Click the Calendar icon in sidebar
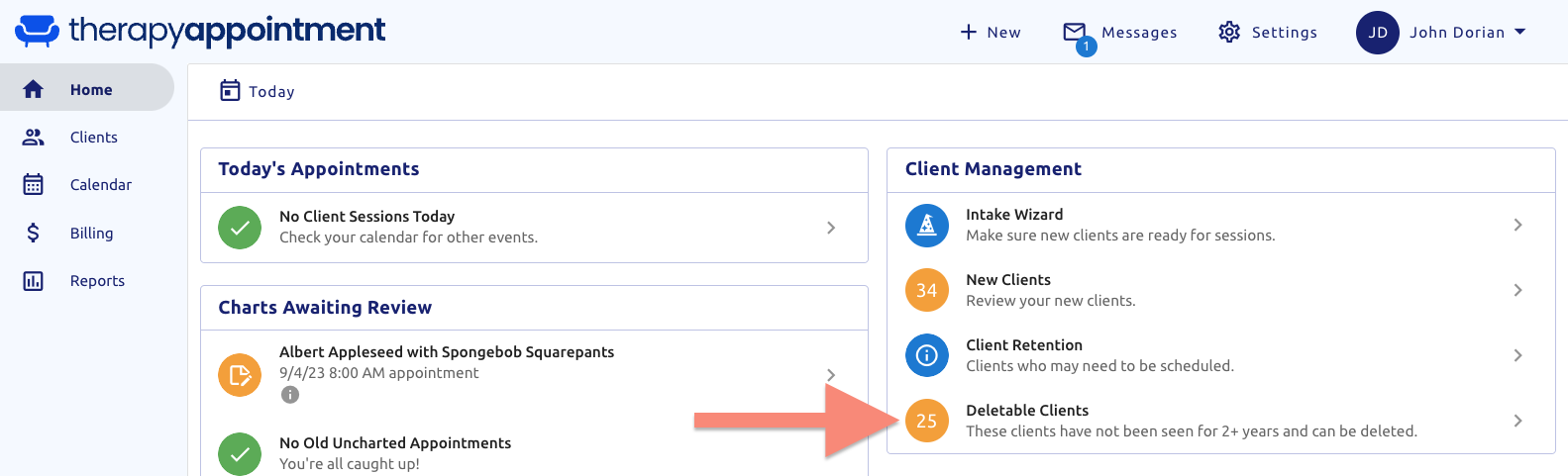Image resolution: width=1568 pixels, height=476 pixels. [33, 184]
